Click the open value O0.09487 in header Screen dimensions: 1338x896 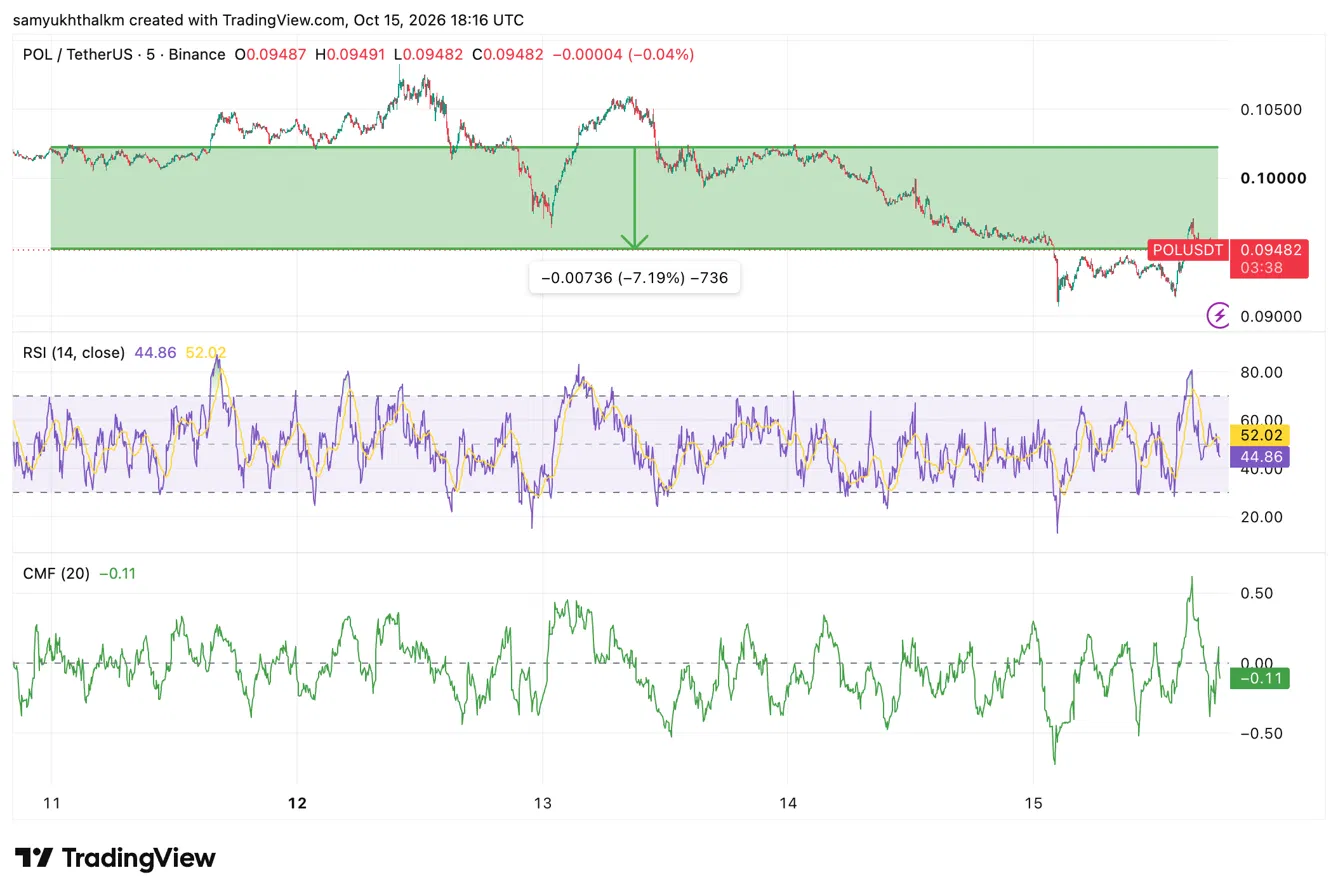pos(271,54)
